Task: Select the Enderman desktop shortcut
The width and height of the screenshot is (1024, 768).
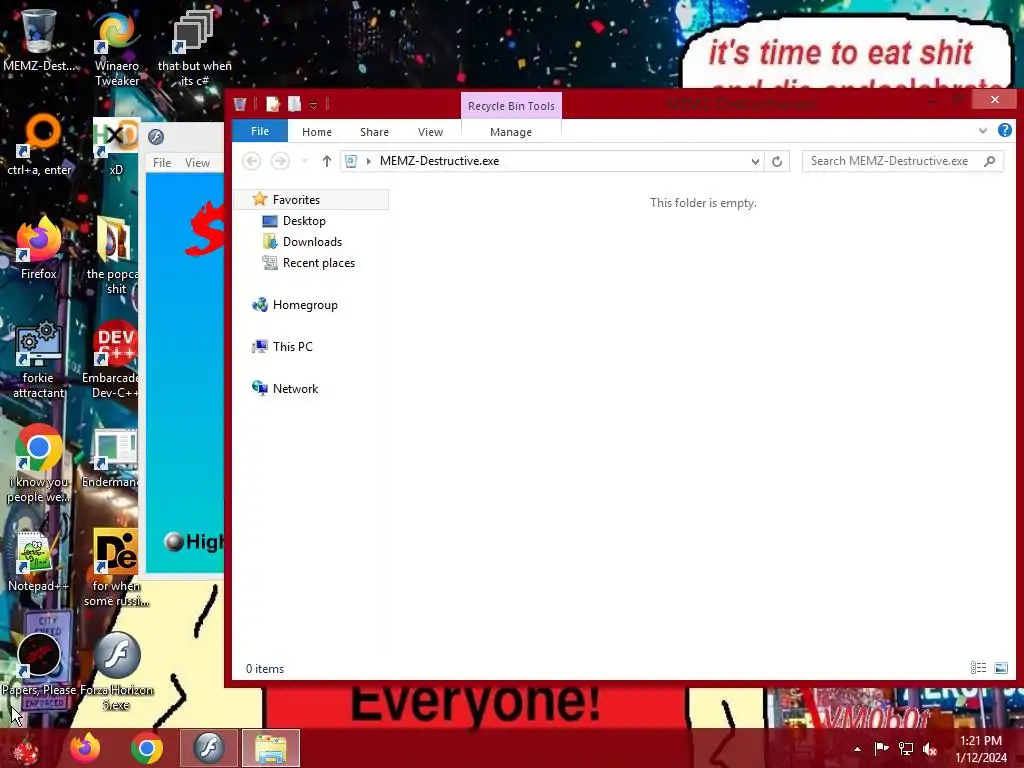Action: [x=110, y=458]
